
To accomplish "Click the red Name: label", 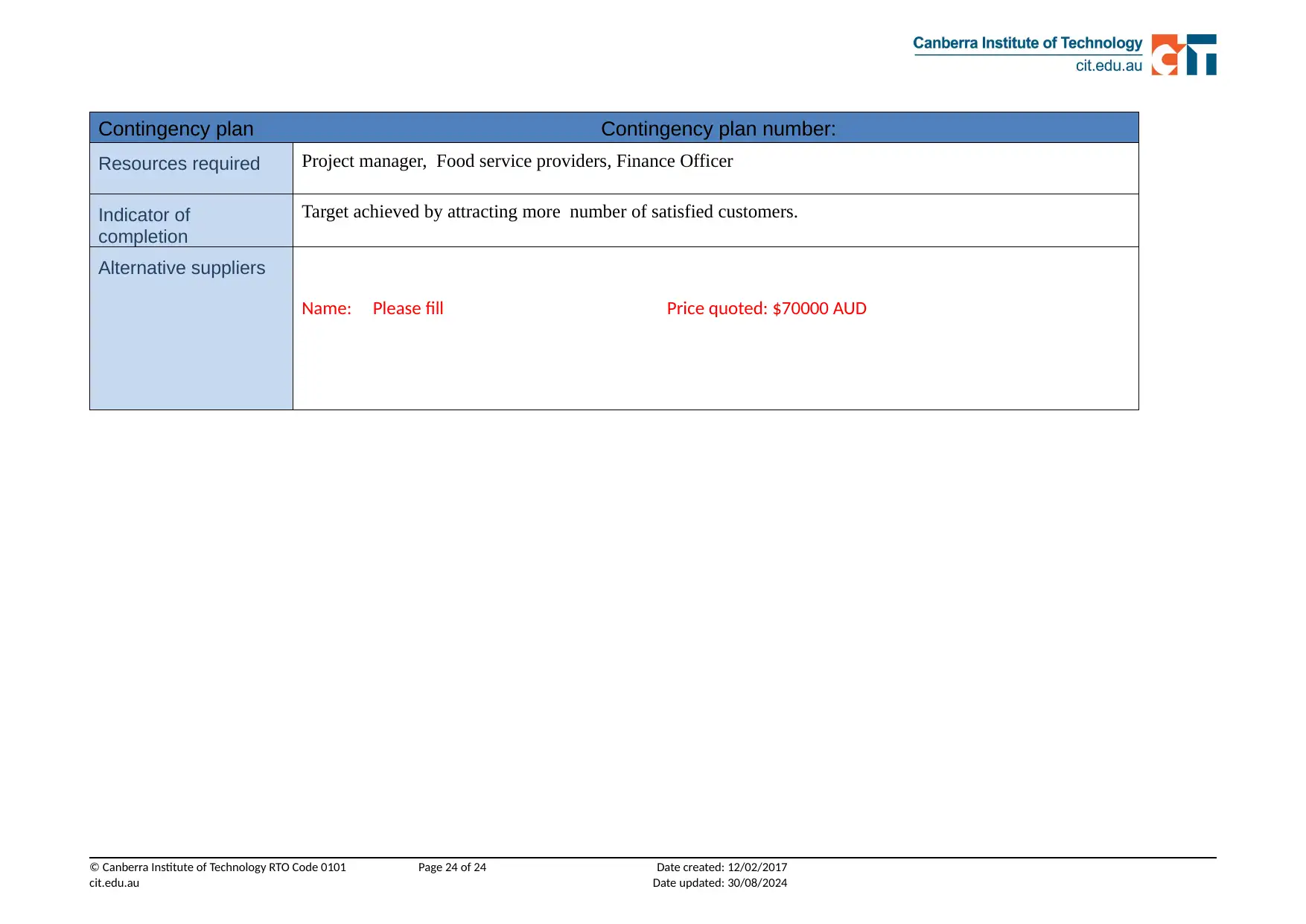I will 326,308.
